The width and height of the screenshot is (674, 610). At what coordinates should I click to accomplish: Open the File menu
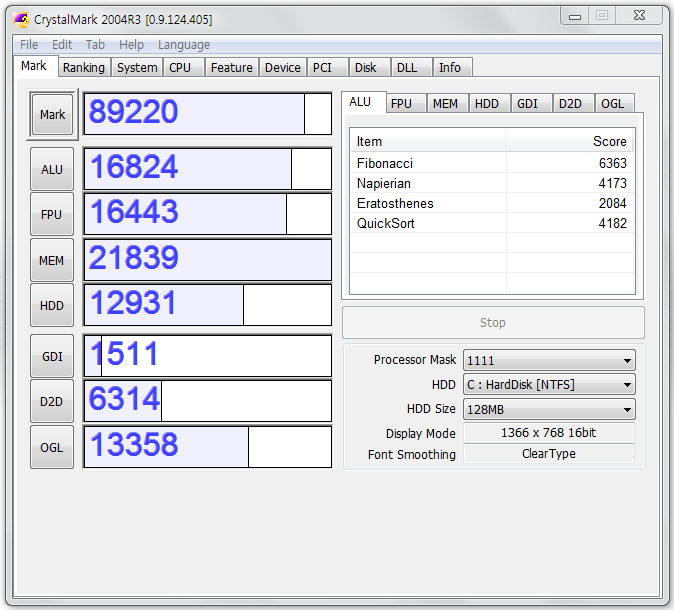(x=29, y=45)
